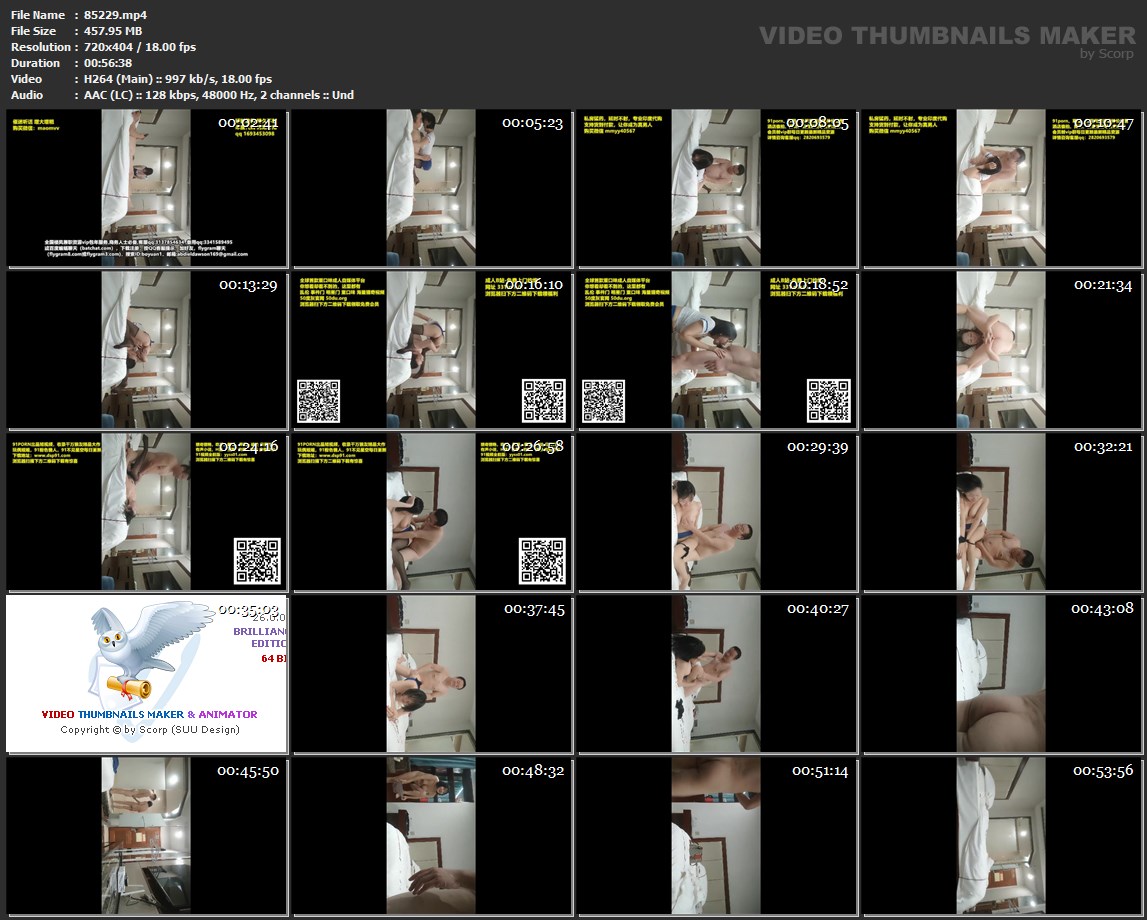Click the 'by Scorp' text under the title
Viewport: 1147px width, 920px height.
pos(1108,54)
